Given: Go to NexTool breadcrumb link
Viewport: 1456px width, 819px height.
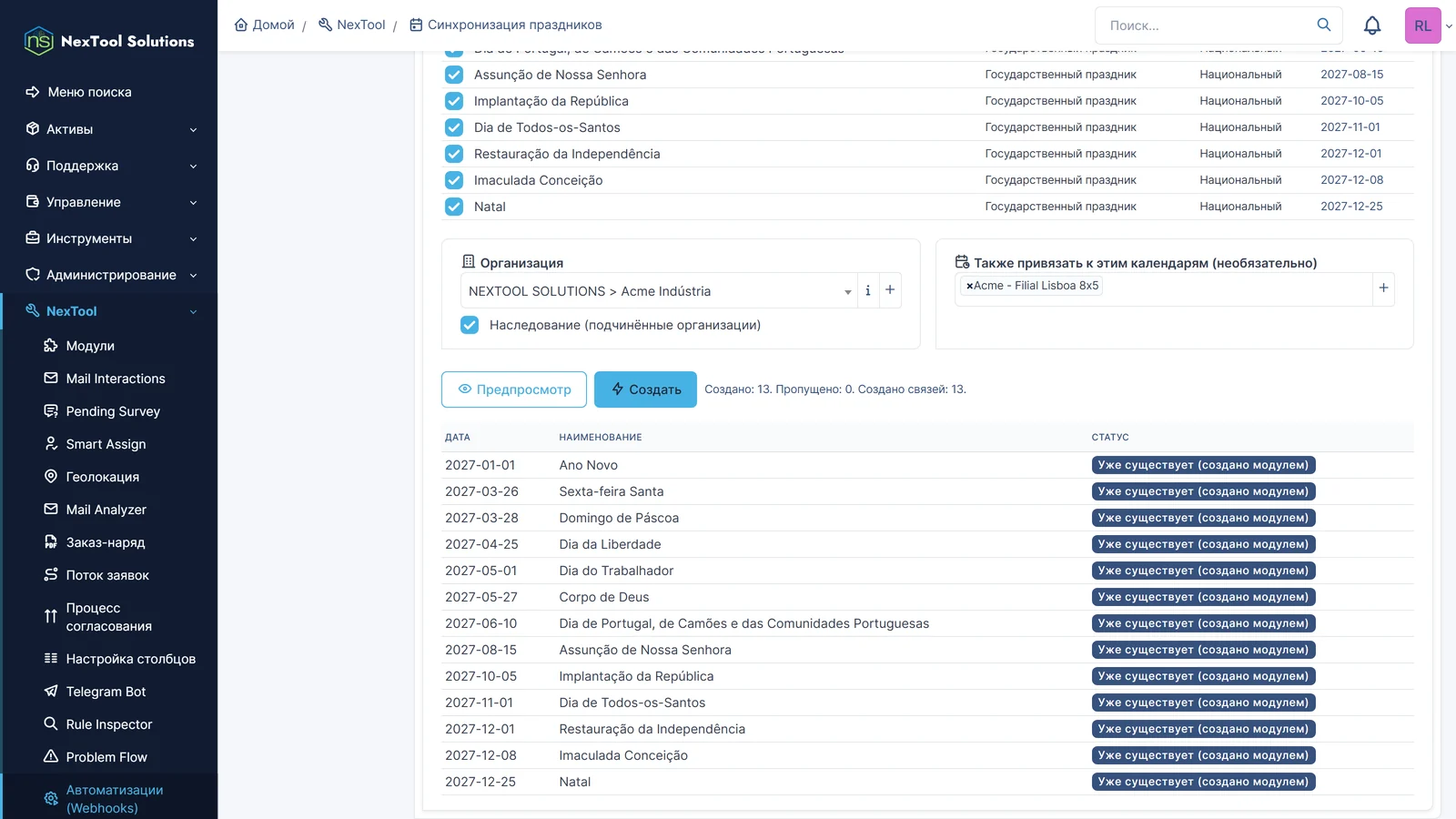Looking at the screenshot, I should [352, 25].
